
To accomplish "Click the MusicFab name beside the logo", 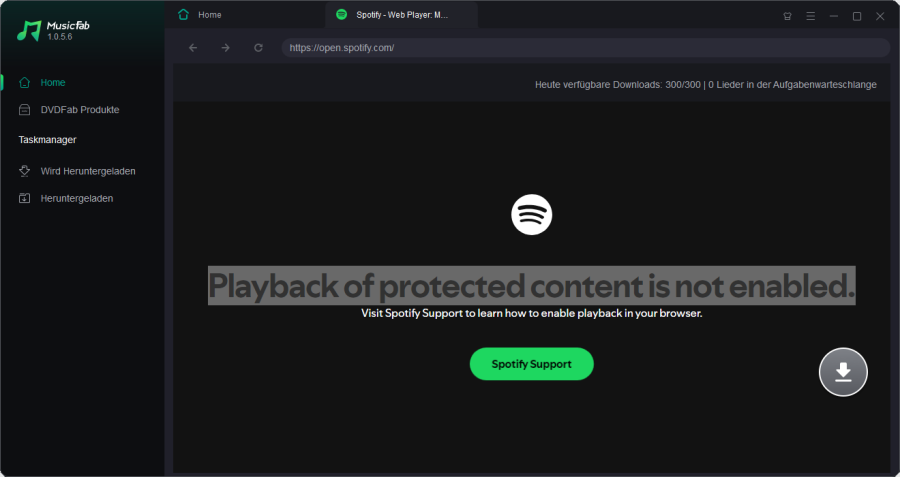I will tap(68, 25).
